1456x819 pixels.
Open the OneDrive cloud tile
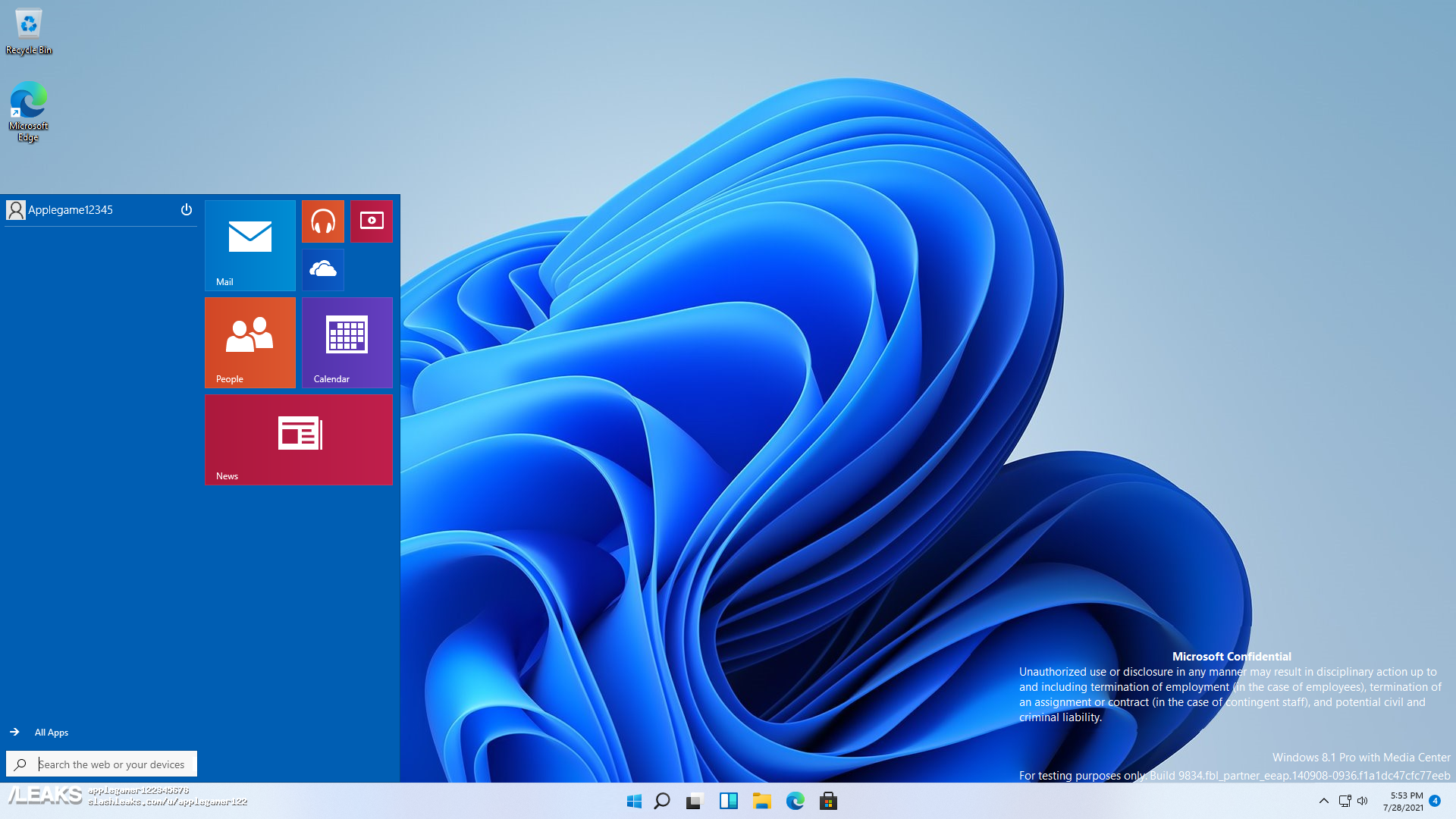click(322, 269)
